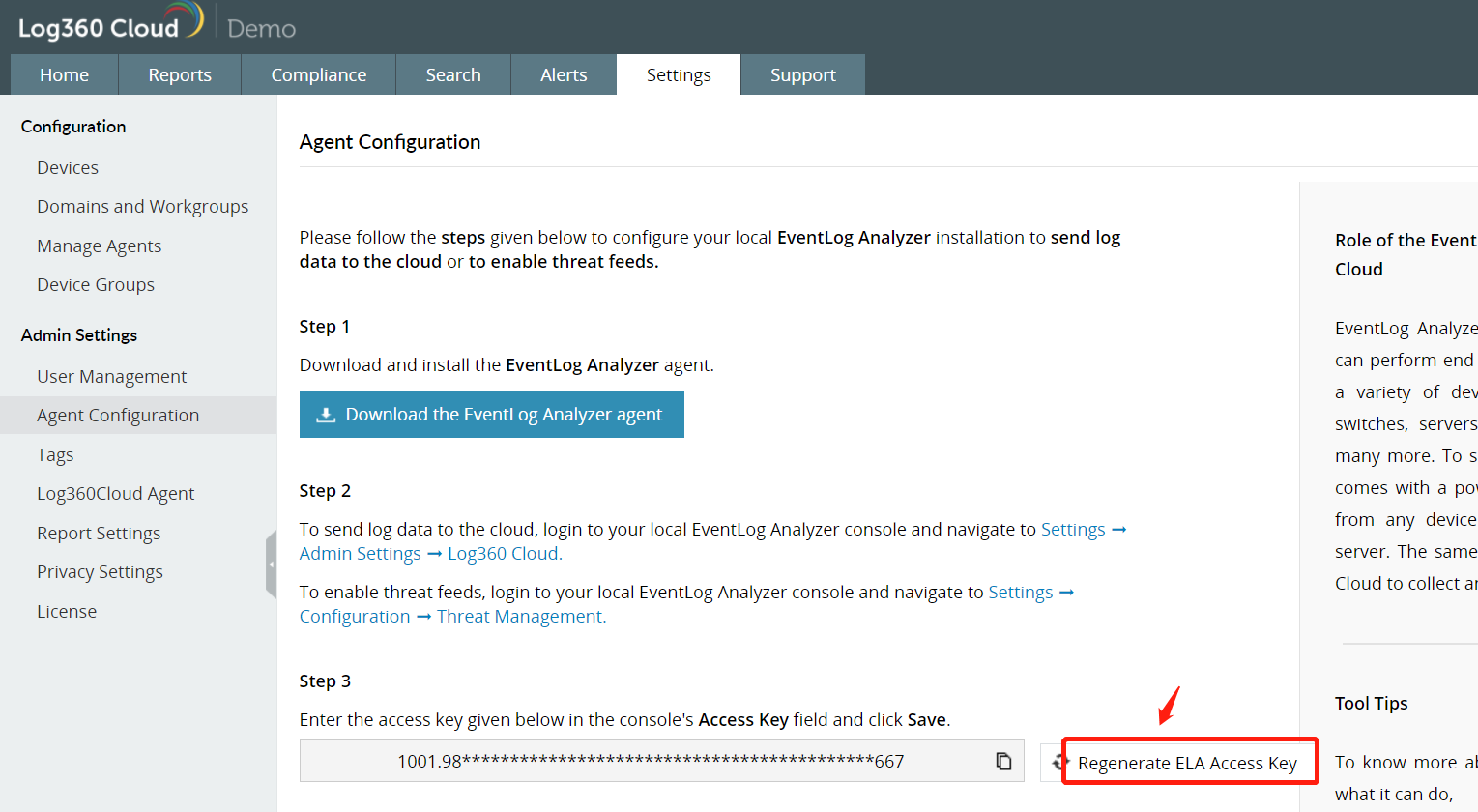Click the Admin Settings section heading
This screenshot has width=1478, height=812.
[x=79, y=334]
